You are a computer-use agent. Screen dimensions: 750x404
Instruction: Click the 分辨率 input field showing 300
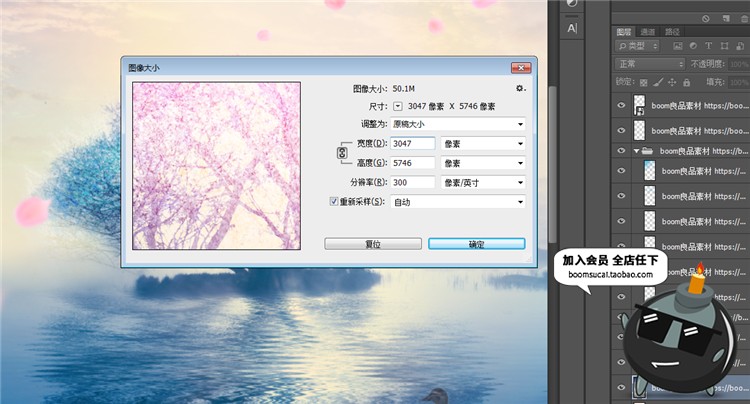point(413,183)
